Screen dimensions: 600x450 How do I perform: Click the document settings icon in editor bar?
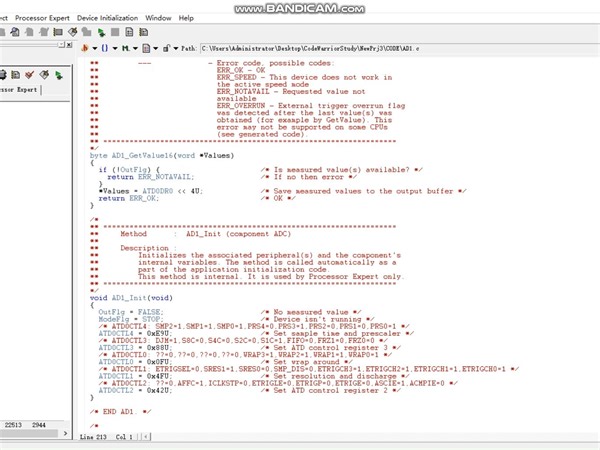146,48
